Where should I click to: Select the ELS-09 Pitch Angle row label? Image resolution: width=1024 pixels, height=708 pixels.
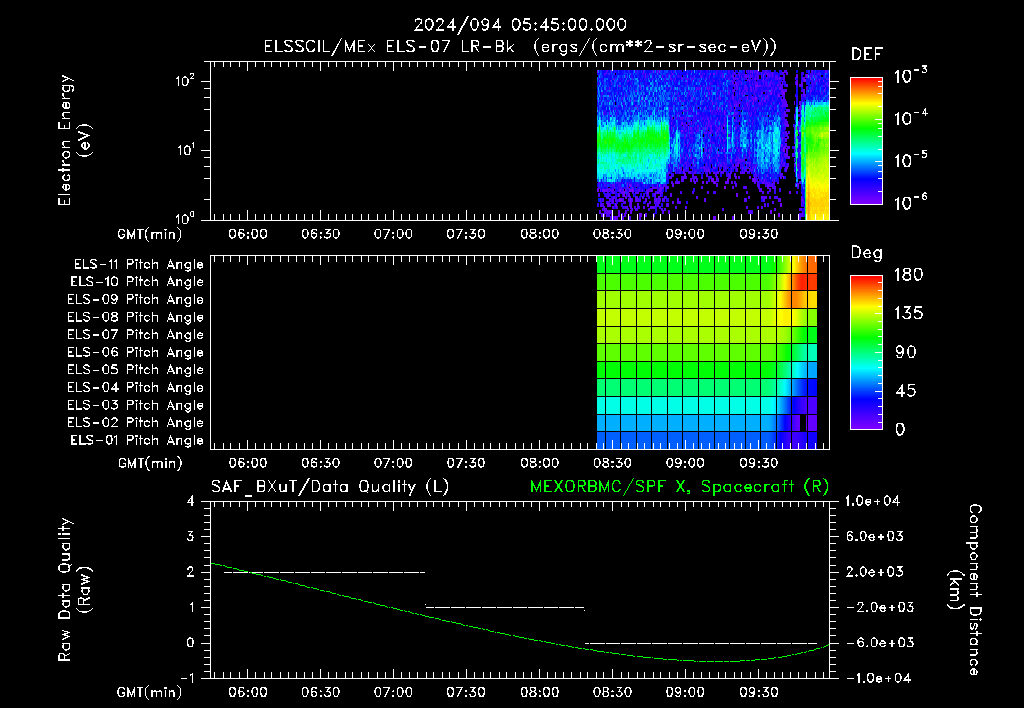(x=135, y=300)
